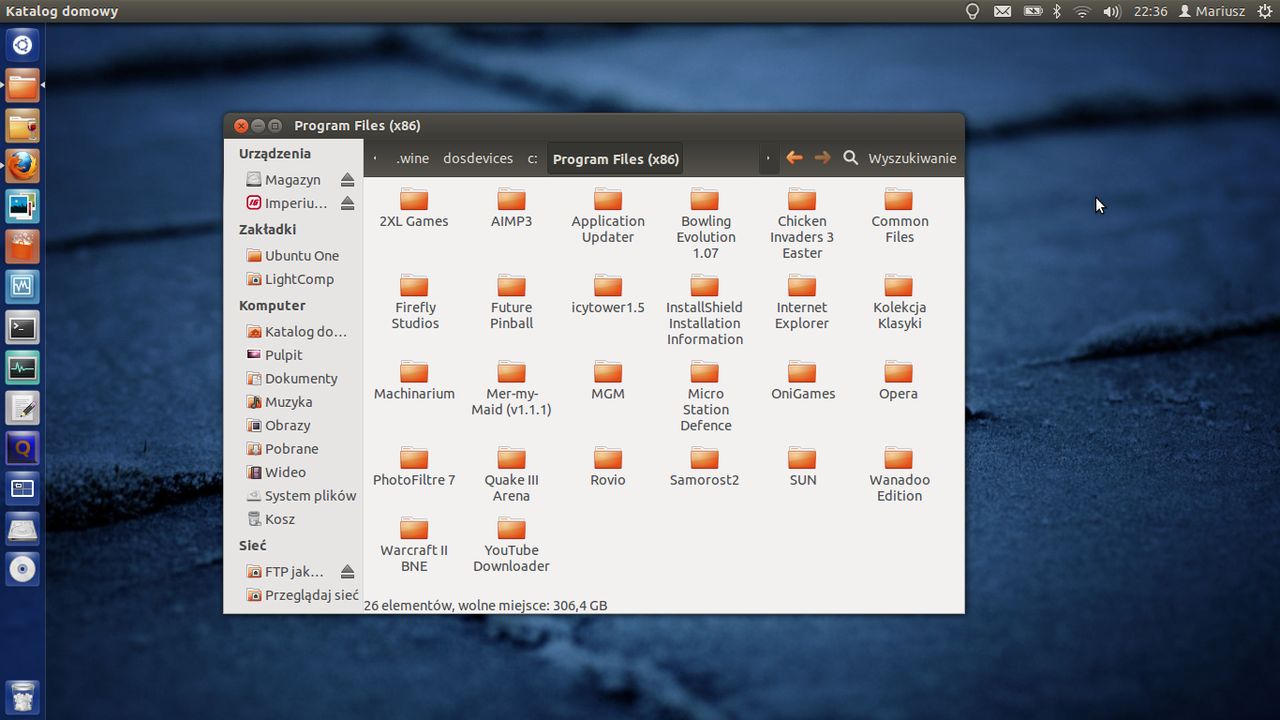Screen dimensions: 1280x720
Task: Open the MGM folder
Action: click(x=608, y=380)
